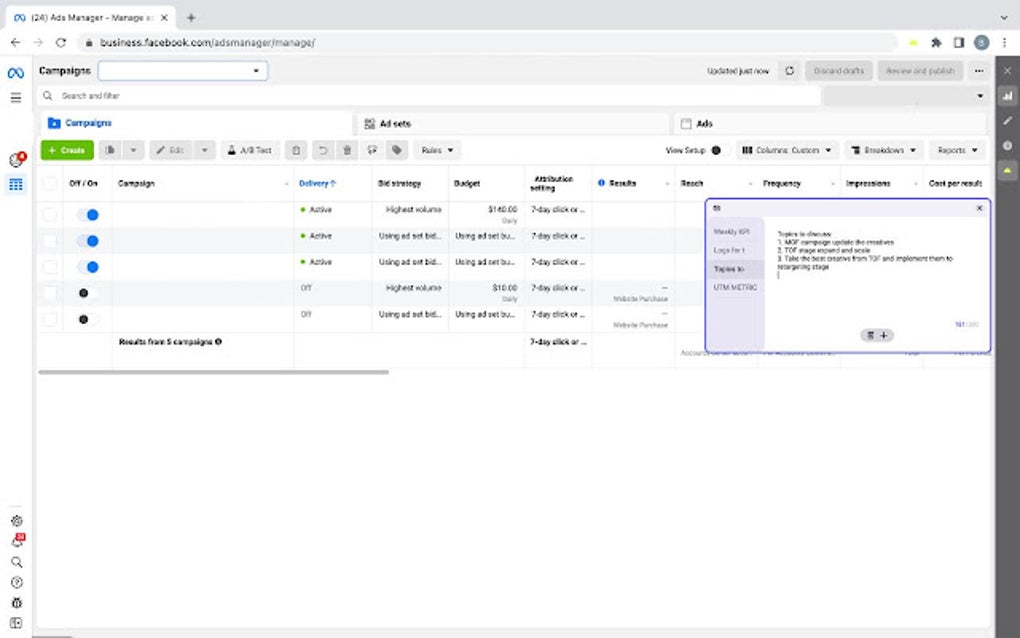Open the Campaigns account selector dropdown
Screen dimensions: 1020x638
(x=183, y=71)
